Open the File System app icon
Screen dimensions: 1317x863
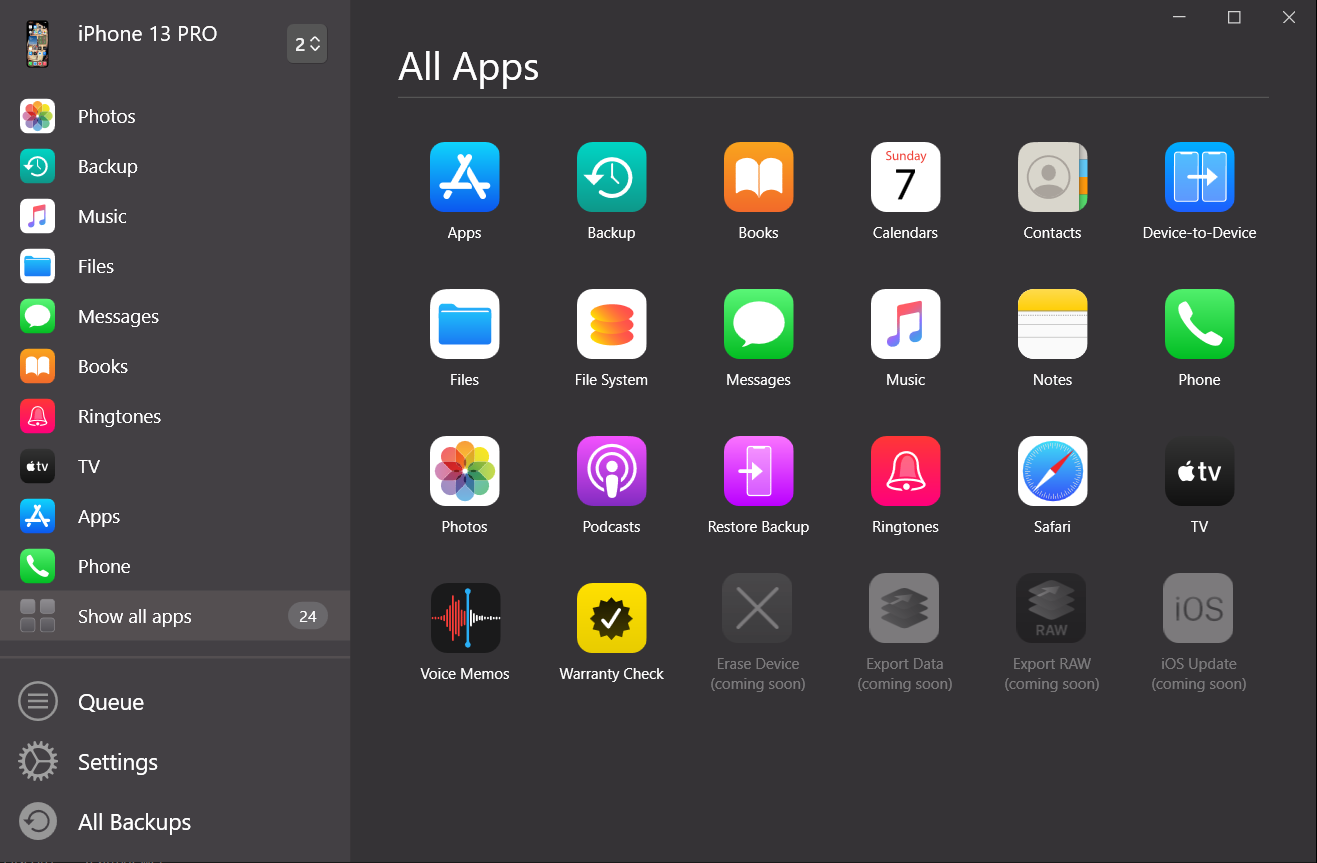tap(611, 324)
